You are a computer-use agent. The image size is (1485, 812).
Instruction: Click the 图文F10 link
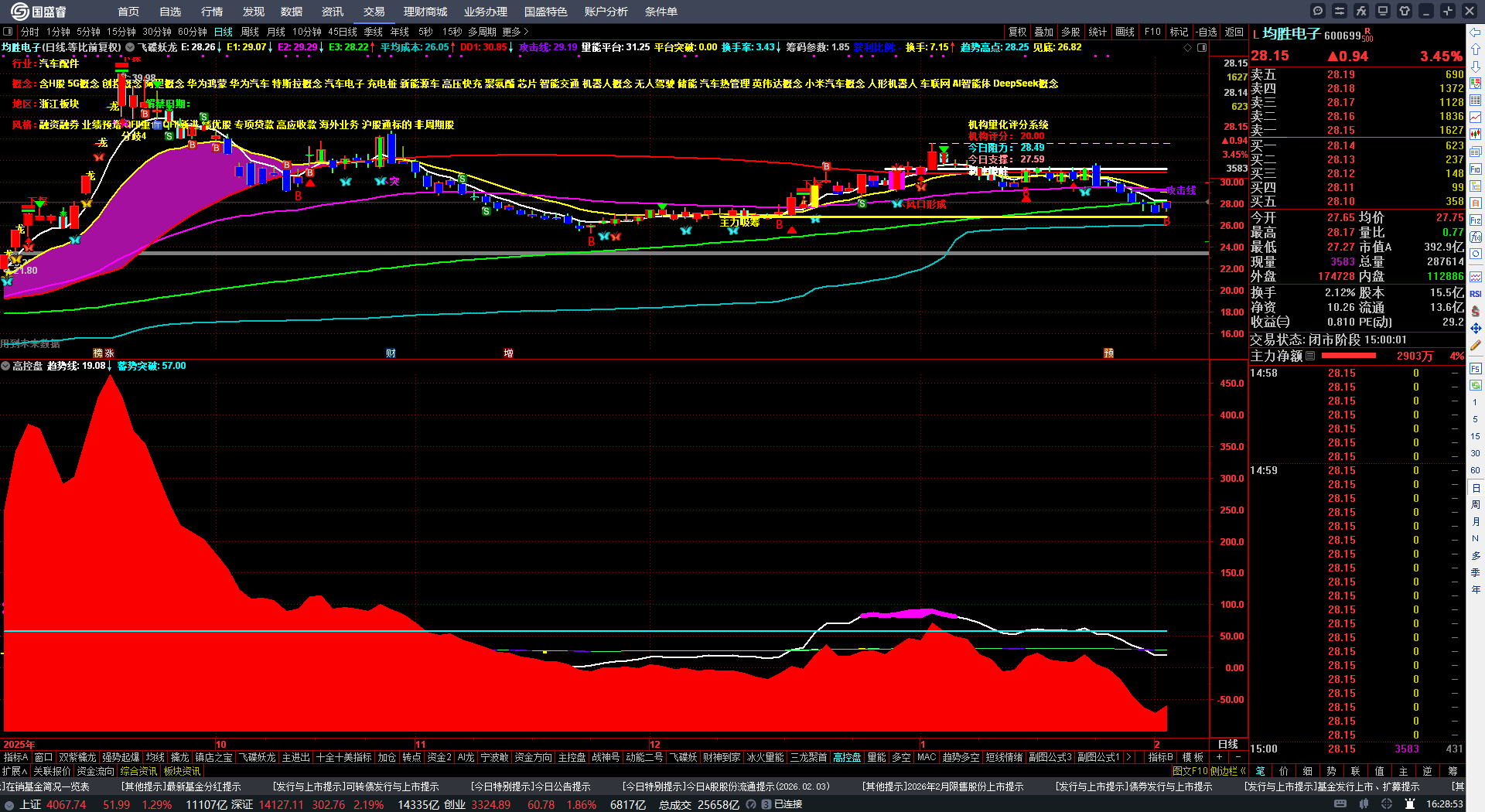(1190, 771)
